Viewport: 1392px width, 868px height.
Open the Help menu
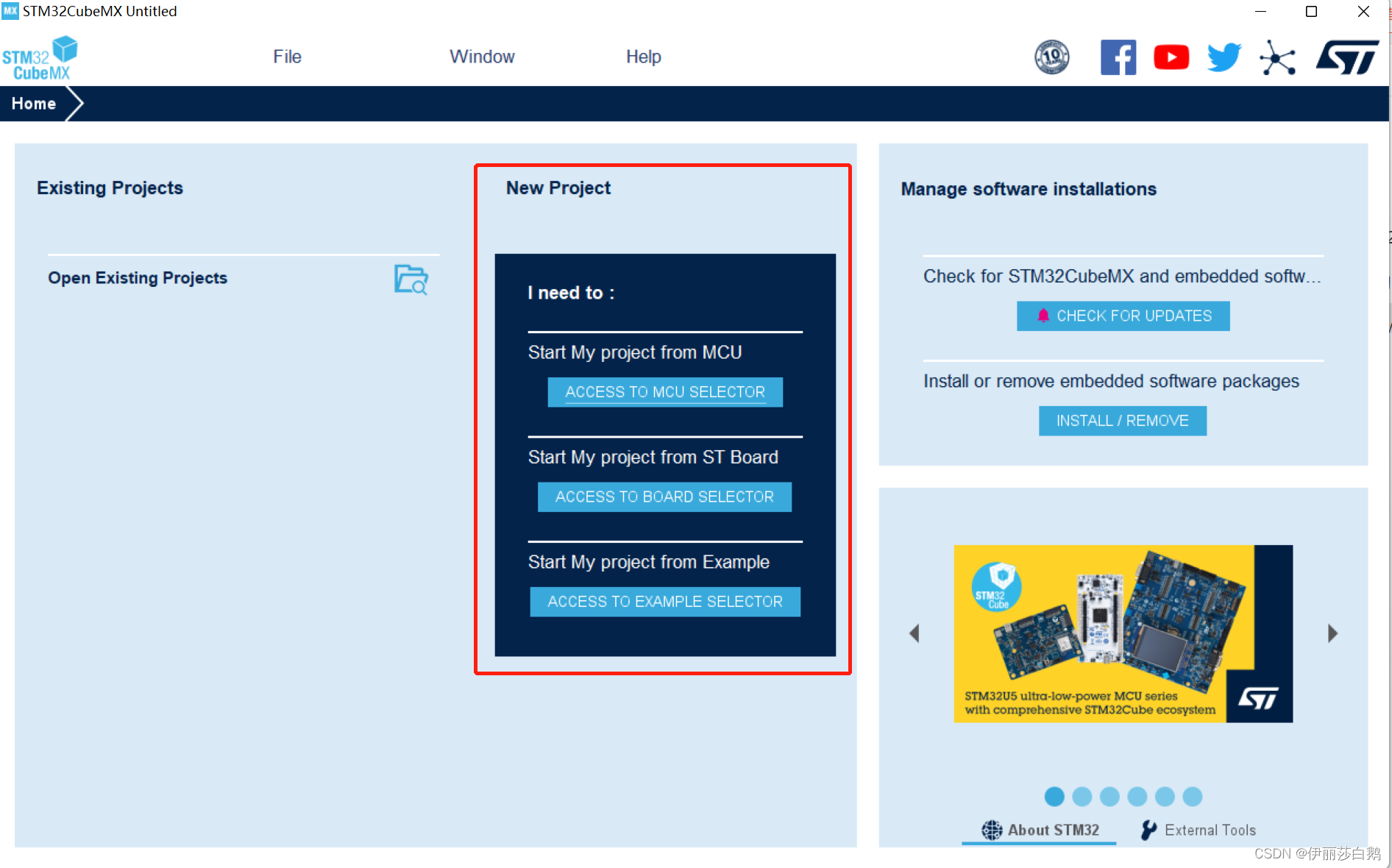[644, 57]
